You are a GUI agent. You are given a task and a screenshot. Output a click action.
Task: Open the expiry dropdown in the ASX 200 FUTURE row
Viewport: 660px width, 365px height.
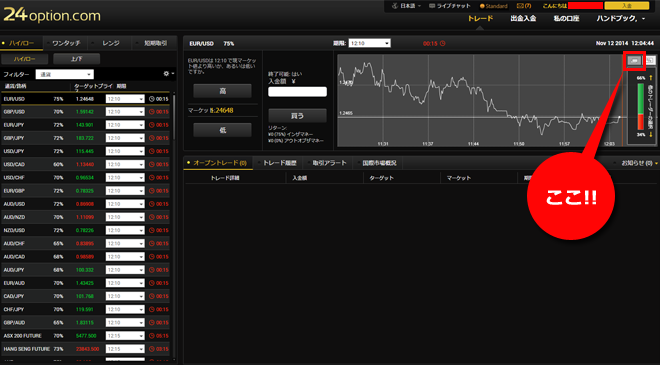pos(125,336)
